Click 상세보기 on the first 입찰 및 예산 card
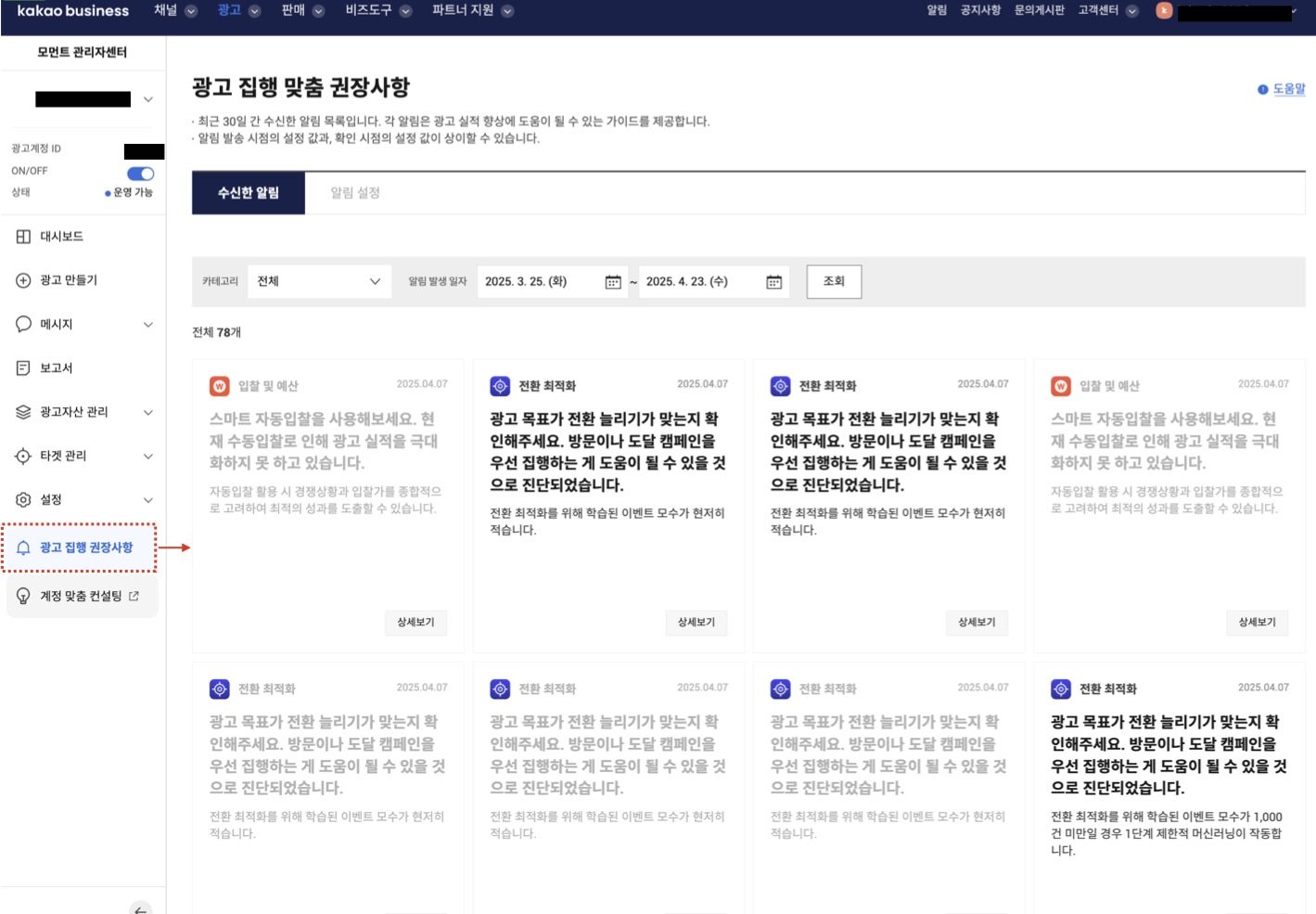 (x=415, y=623)
